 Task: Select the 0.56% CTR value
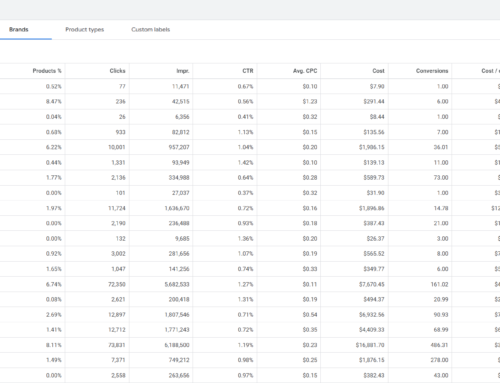[x=245, y=101]
